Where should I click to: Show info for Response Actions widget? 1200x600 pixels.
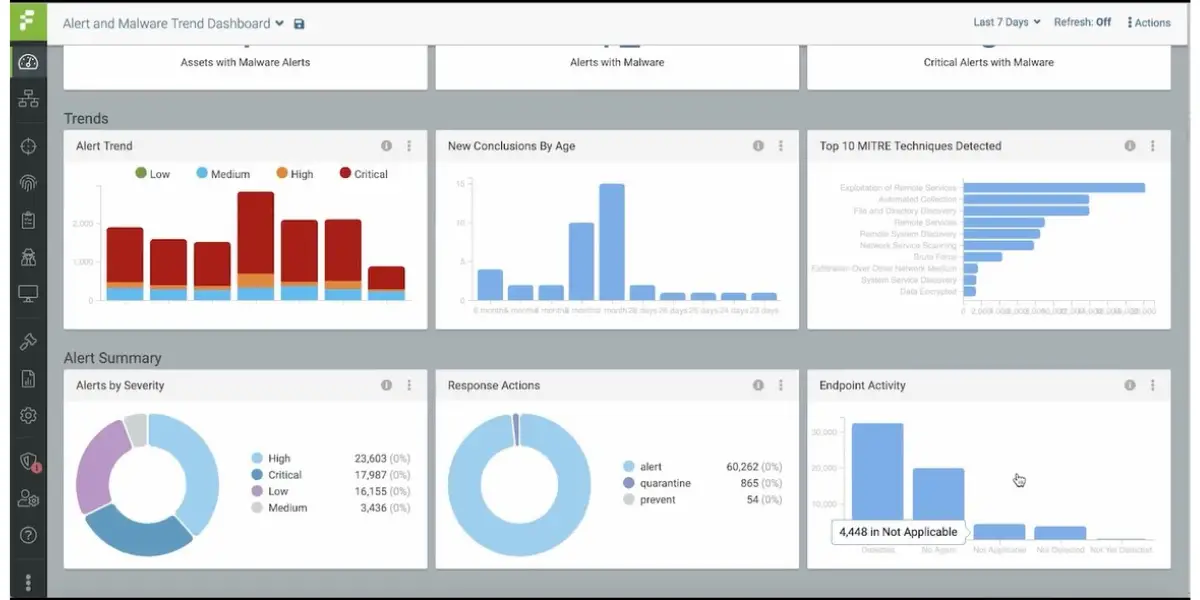click(758, 385)
